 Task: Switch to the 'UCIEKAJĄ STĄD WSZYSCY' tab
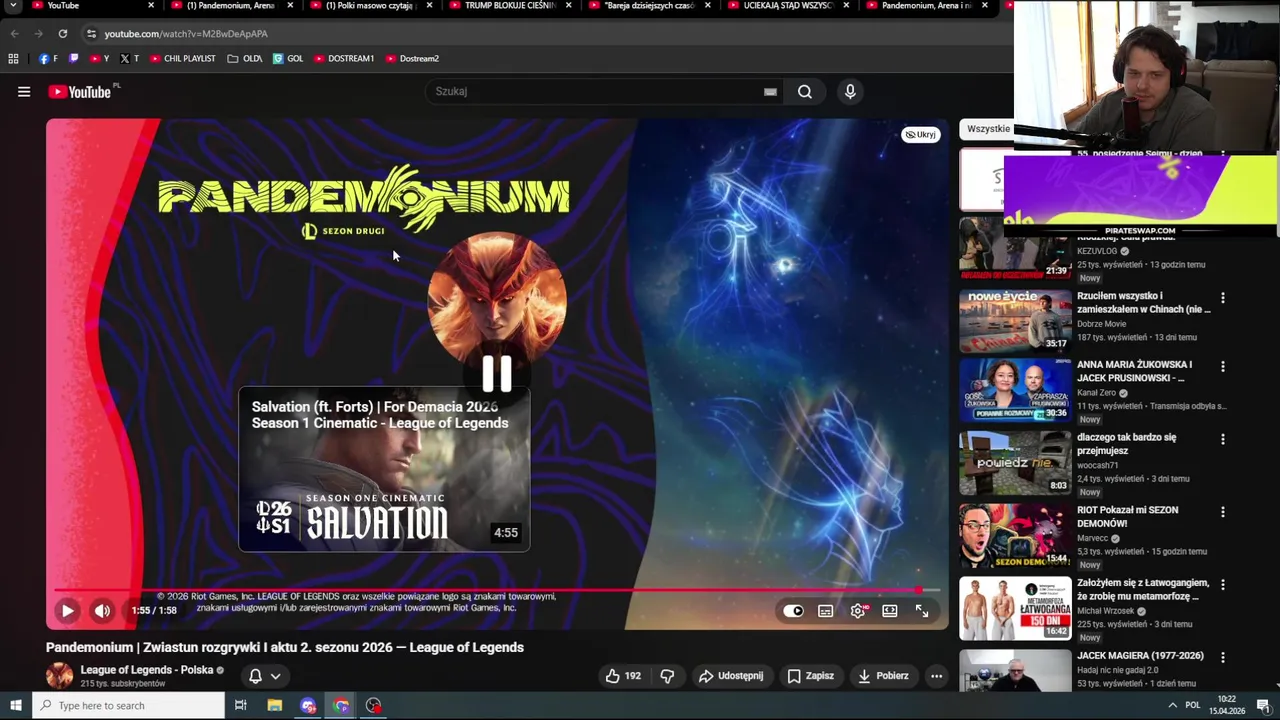click(787, 6)
